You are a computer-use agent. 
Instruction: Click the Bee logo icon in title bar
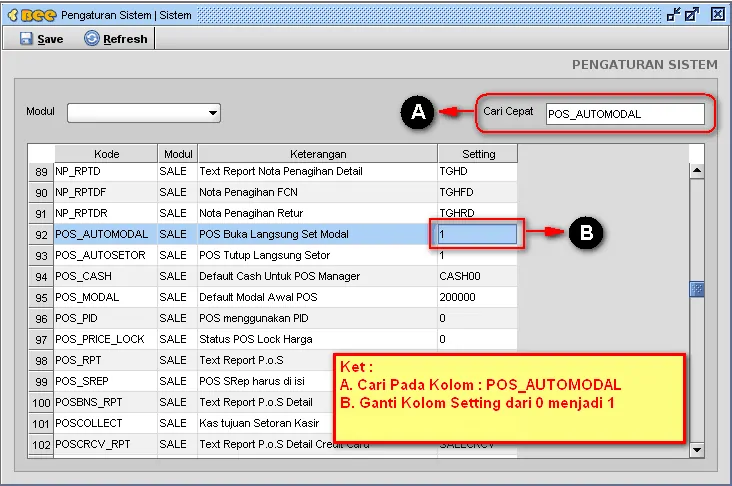tap(32, 15)
